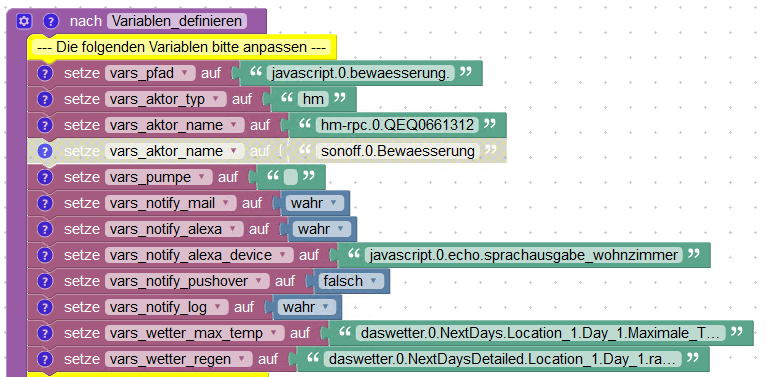Click help icon on vars_notify_alexa_device row
This screenshot has width=767, height=377.
click(x=45, y=255)
